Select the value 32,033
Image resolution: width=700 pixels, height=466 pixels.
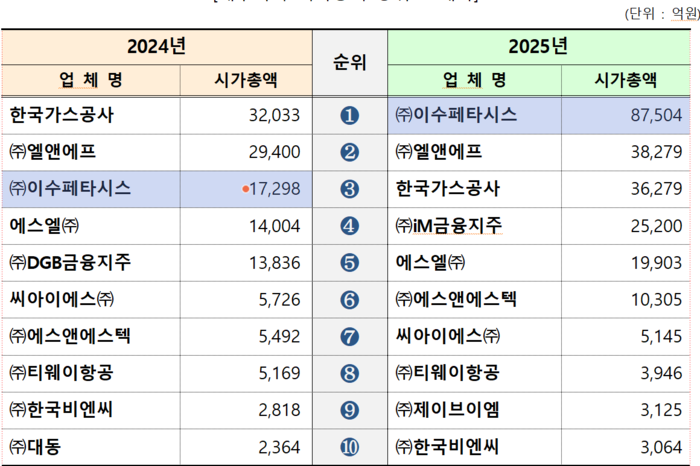click(275, 116)
